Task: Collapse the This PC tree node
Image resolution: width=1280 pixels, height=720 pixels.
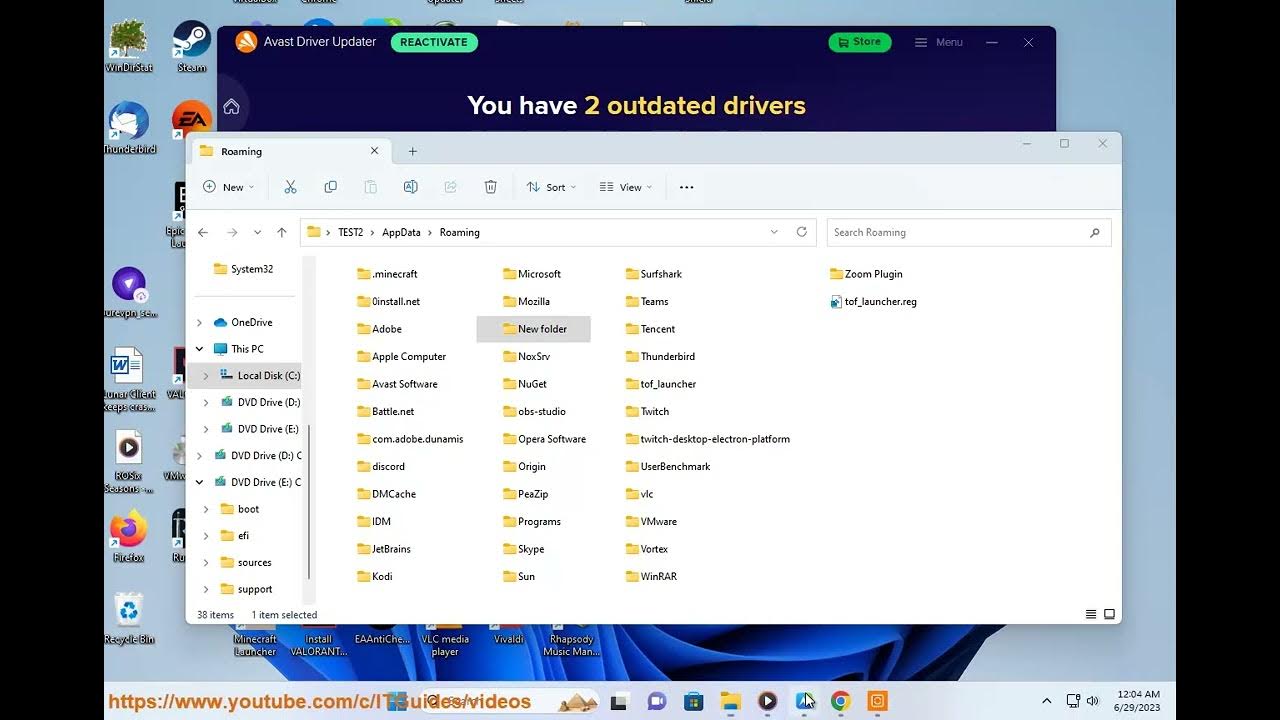Action: (199, 349)
